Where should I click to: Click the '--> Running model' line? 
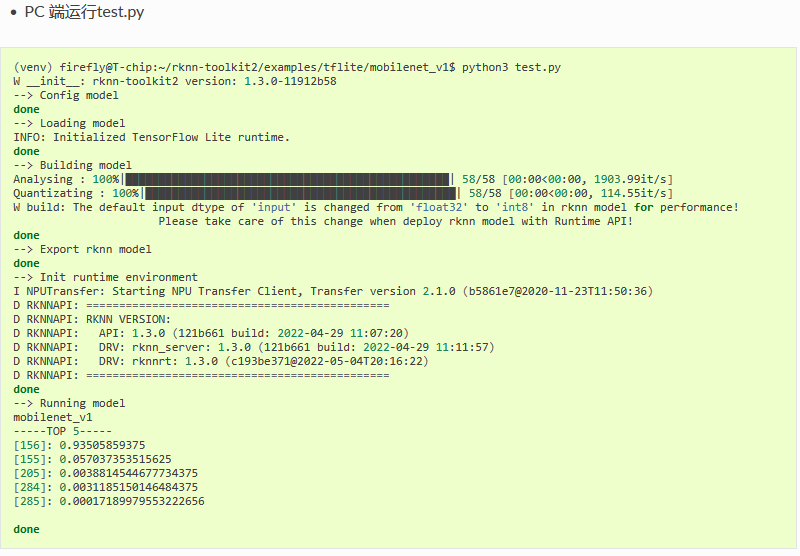coord(69,403)
